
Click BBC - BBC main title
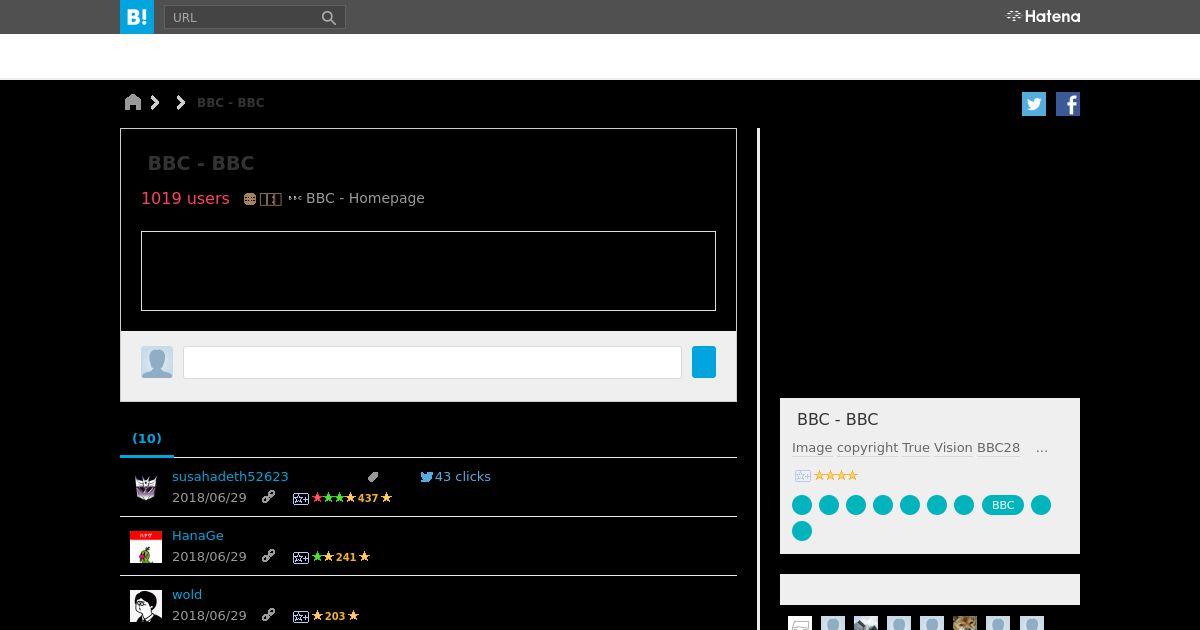[201, 163]
